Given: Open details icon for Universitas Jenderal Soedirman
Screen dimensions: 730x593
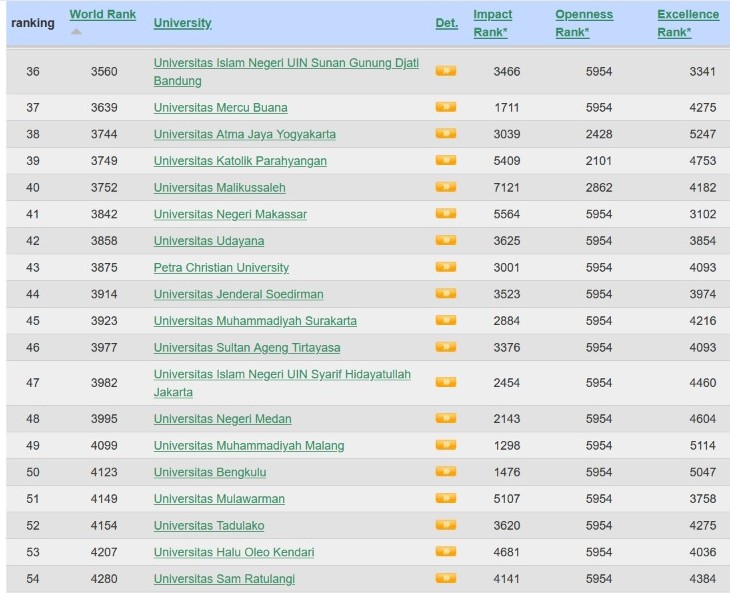Looking at the screenshot, I should 446,293.
